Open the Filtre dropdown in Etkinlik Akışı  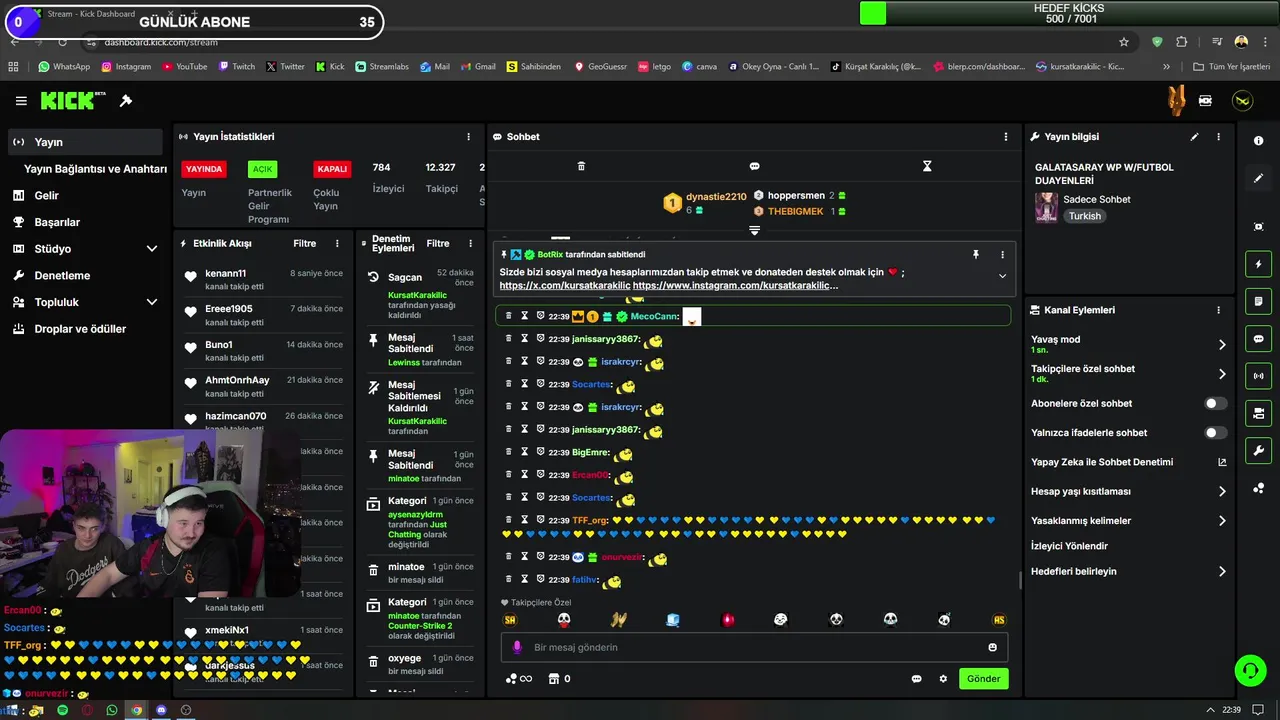click(x=305, y=243)
